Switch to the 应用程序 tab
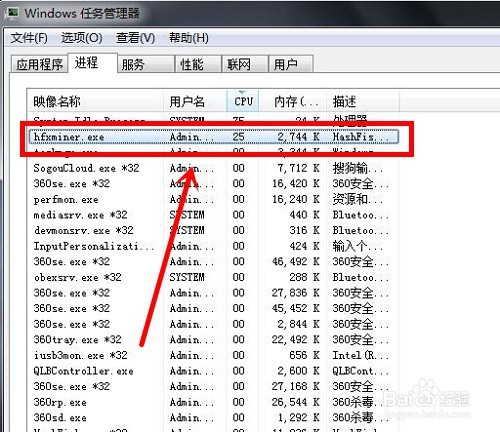 (x=39, y=64)
